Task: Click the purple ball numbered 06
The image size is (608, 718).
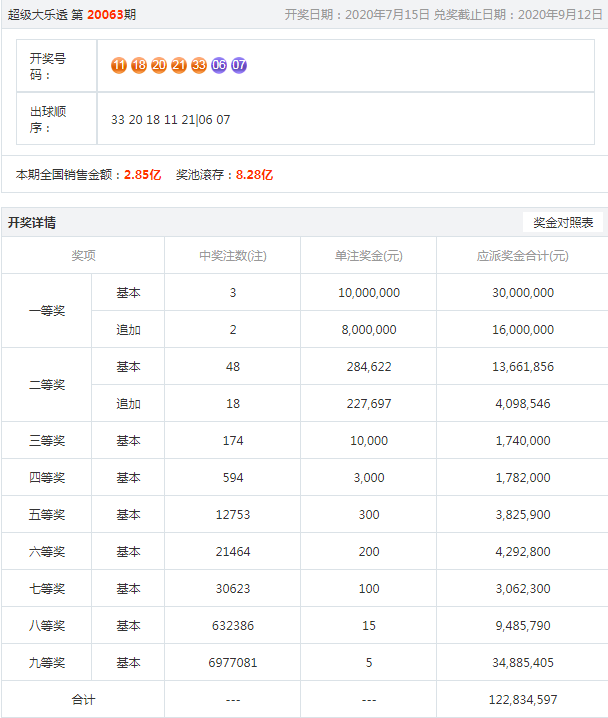Action: point(219,65)
